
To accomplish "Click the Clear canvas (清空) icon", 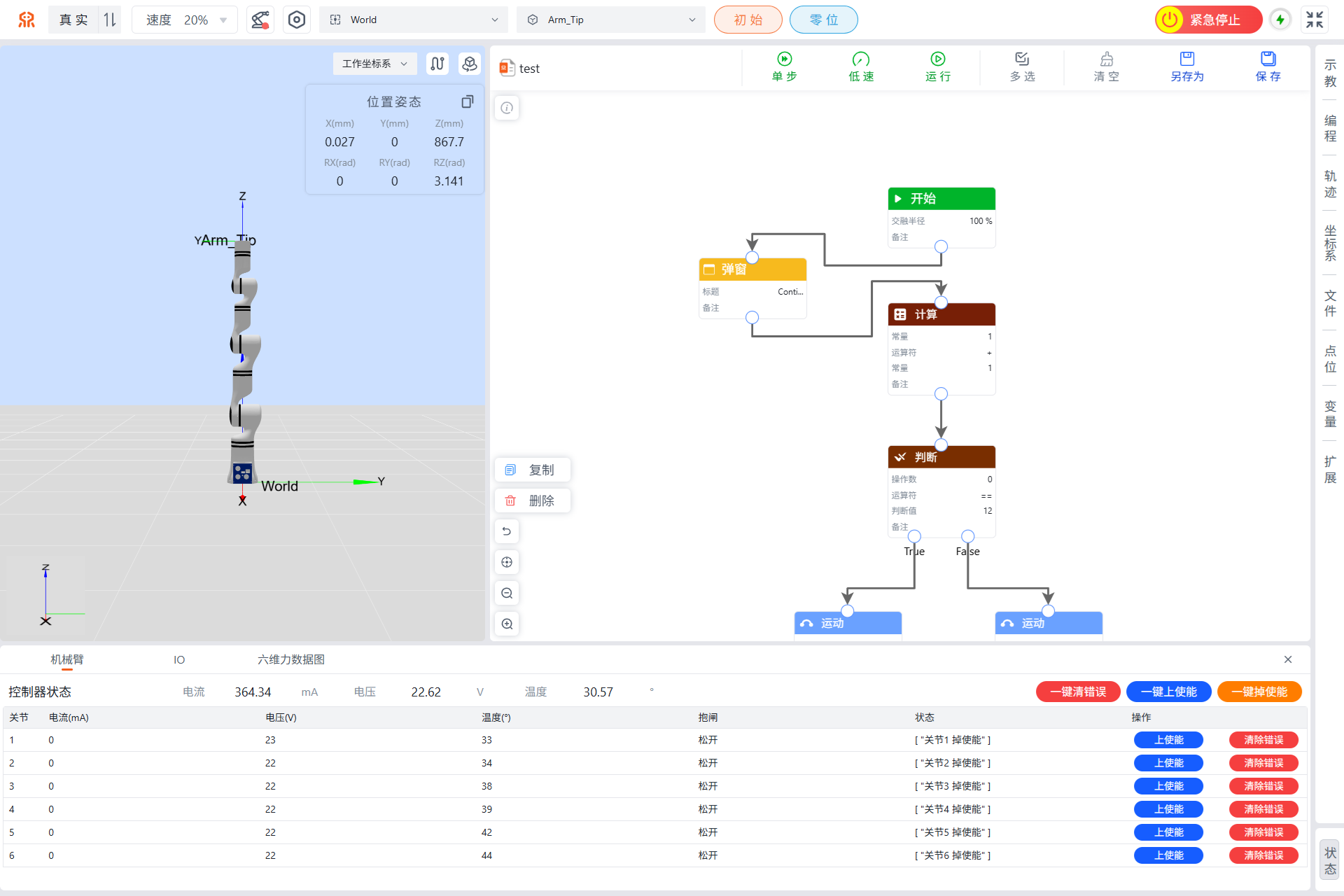I will (x=1106, y=59).
